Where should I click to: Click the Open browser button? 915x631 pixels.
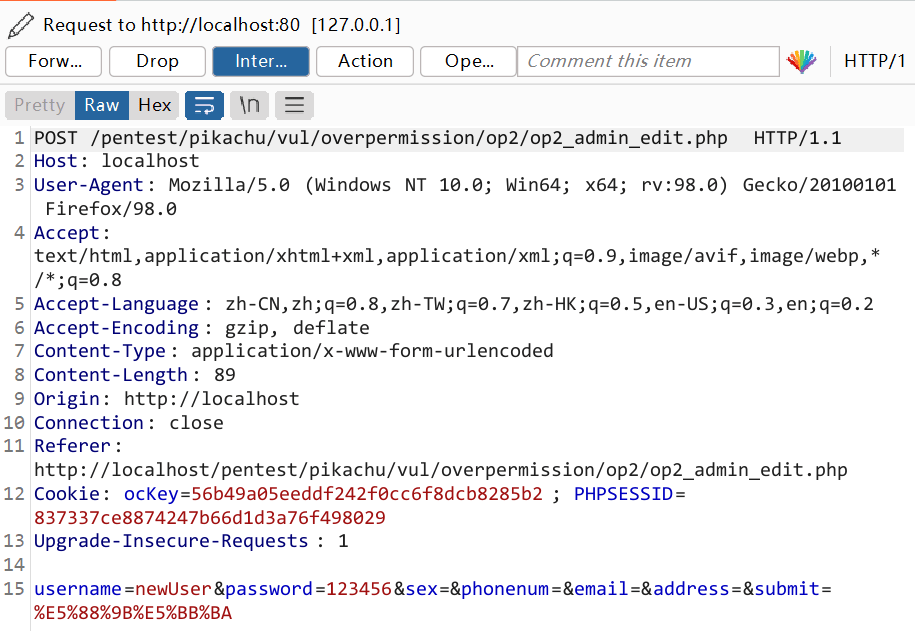[469, 61]
